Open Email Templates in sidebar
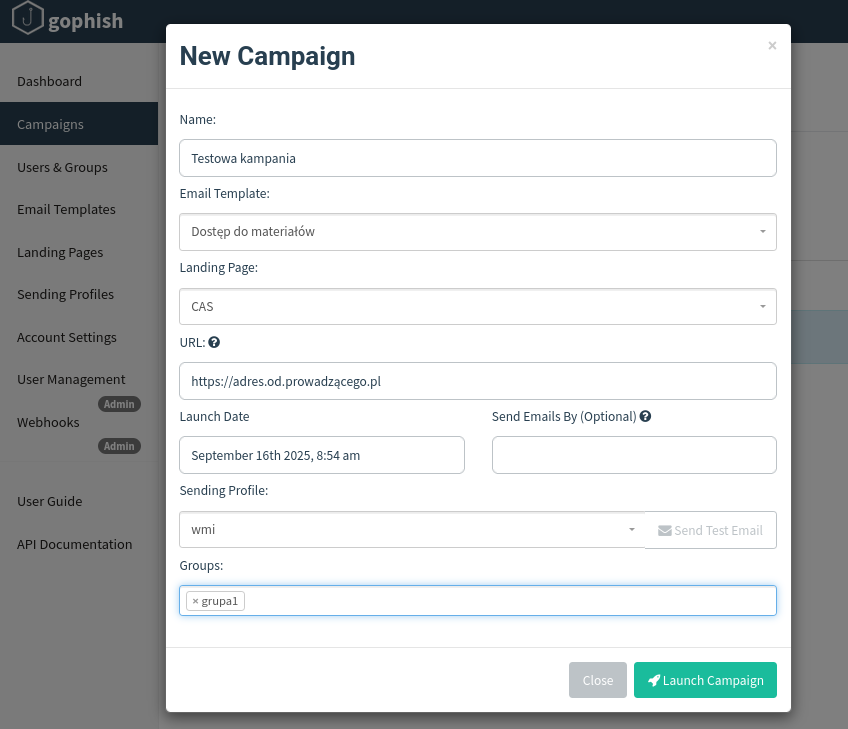Image resolution: width=848 pixels, height=729 pixels. click(66, 209)
